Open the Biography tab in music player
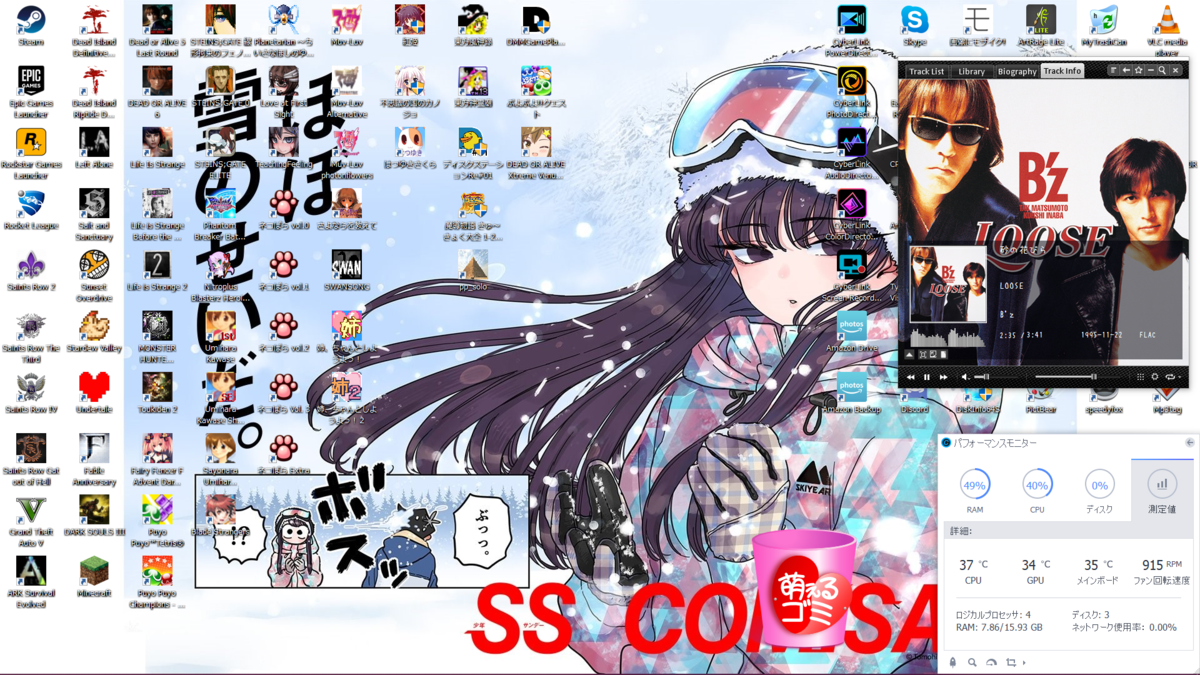Image resolution: width=1200 pixels, height=675 pixels. [1017, 71]
